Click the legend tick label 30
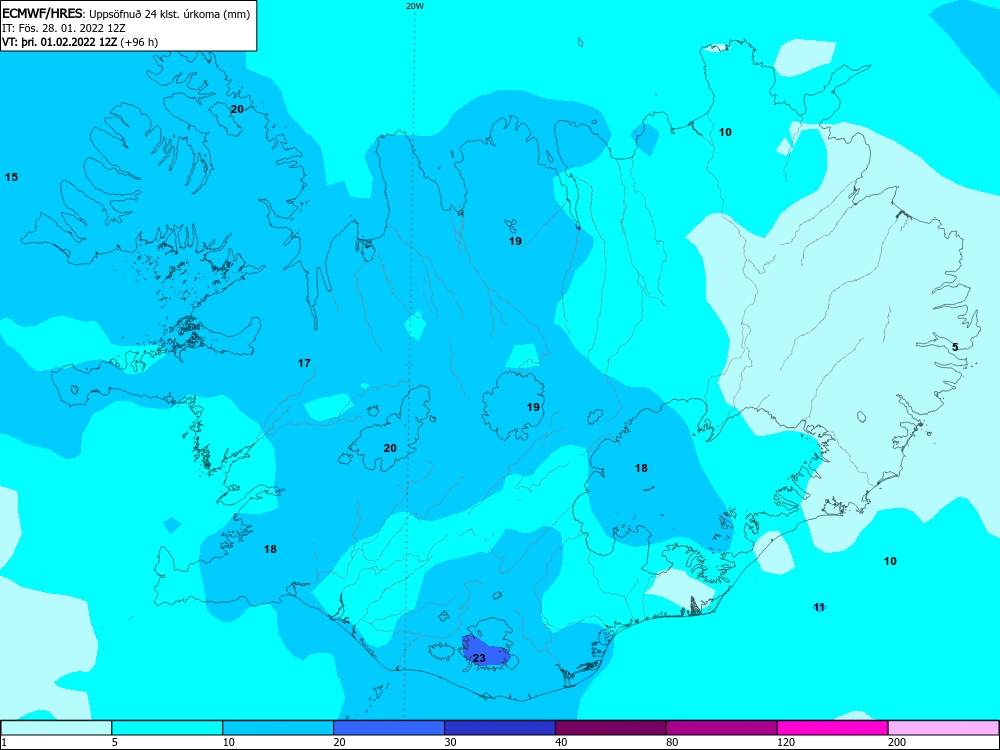 [450, 742]
